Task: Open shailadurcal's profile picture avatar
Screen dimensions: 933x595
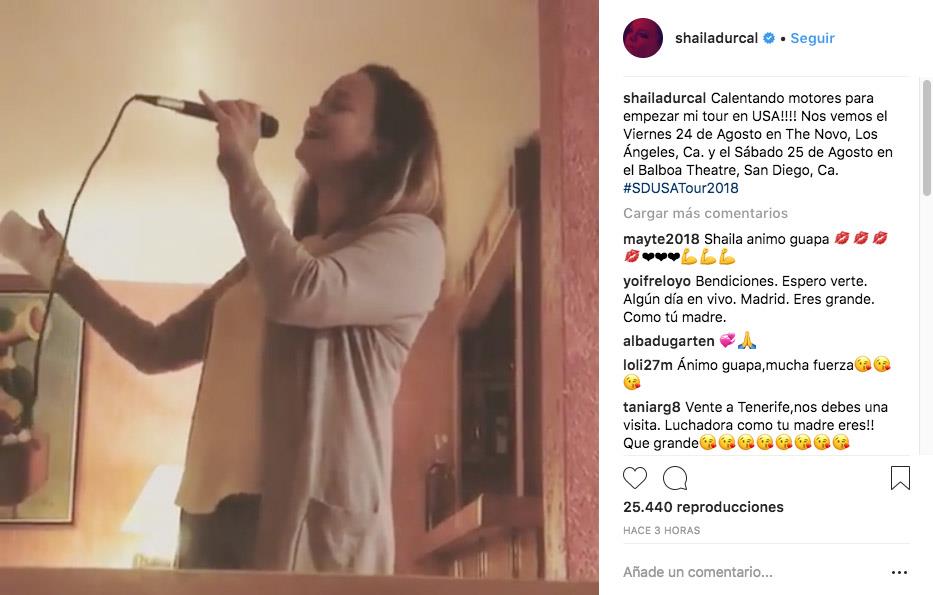Action: click(643, 38)
